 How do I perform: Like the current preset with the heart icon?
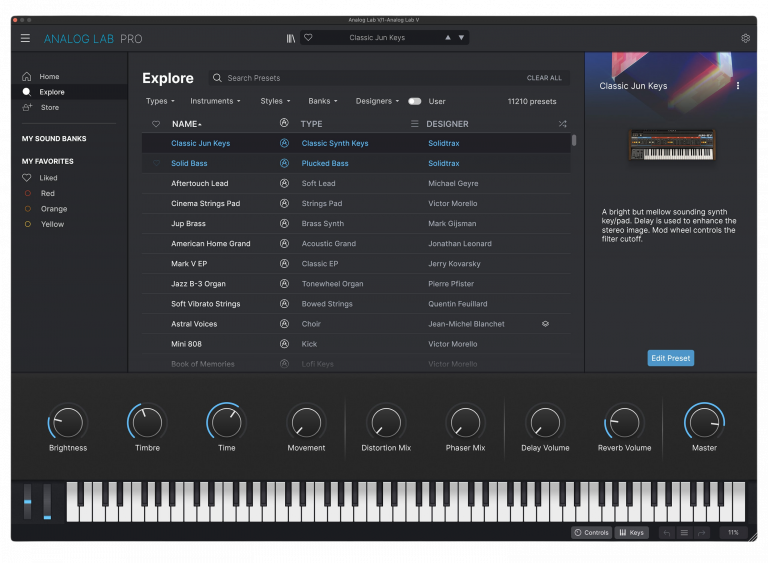(308, 38)
